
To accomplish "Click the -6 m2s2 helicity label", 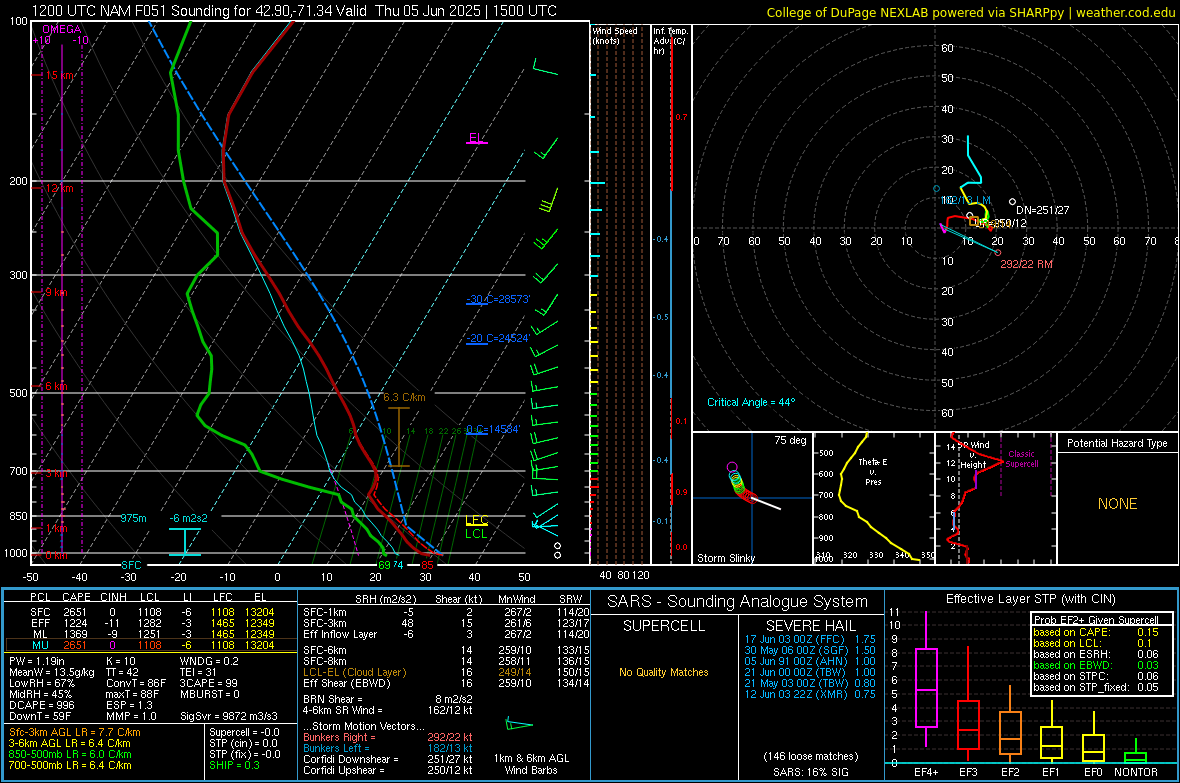I will [188, 518].
